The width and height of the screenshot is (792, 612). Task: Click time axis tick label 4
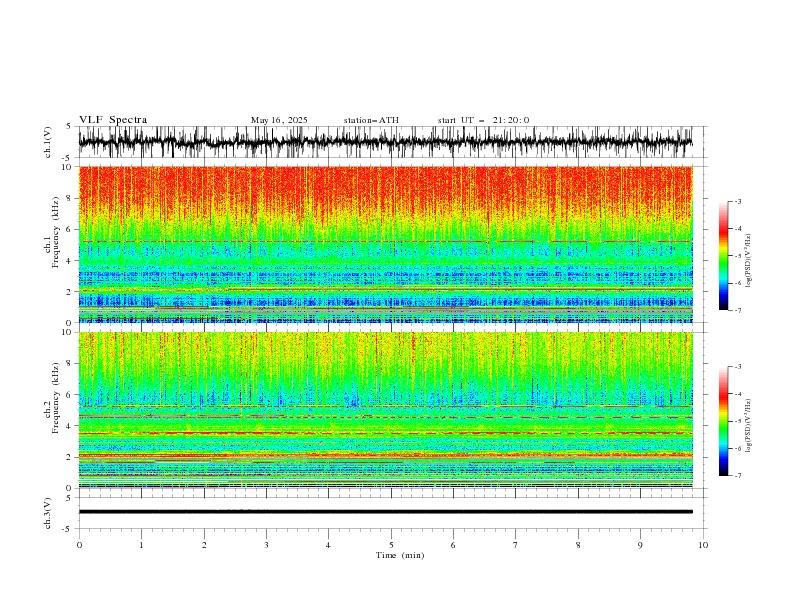[328, 545]
